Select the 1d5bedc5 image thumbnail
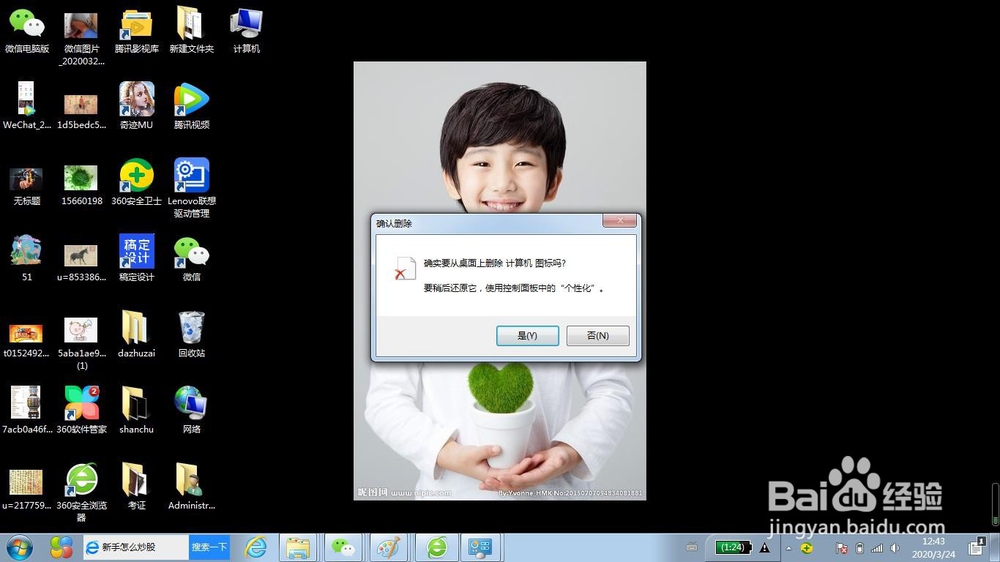The width and height of the screenshot is (1000, 562). (81, 110)
